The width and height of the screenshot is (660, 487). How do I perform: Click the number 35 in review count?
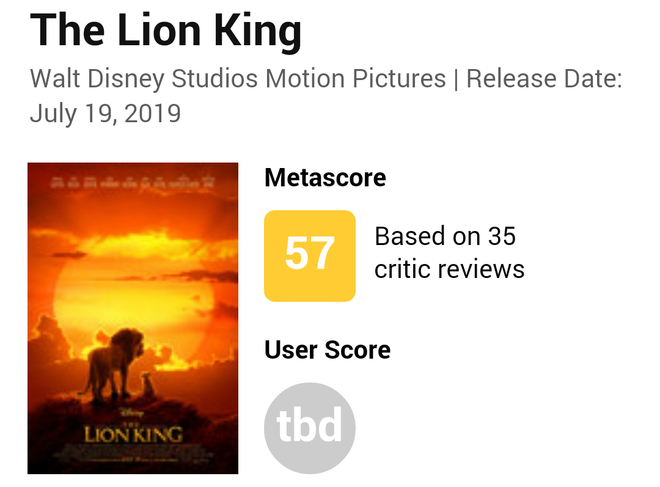click(500, 237)
